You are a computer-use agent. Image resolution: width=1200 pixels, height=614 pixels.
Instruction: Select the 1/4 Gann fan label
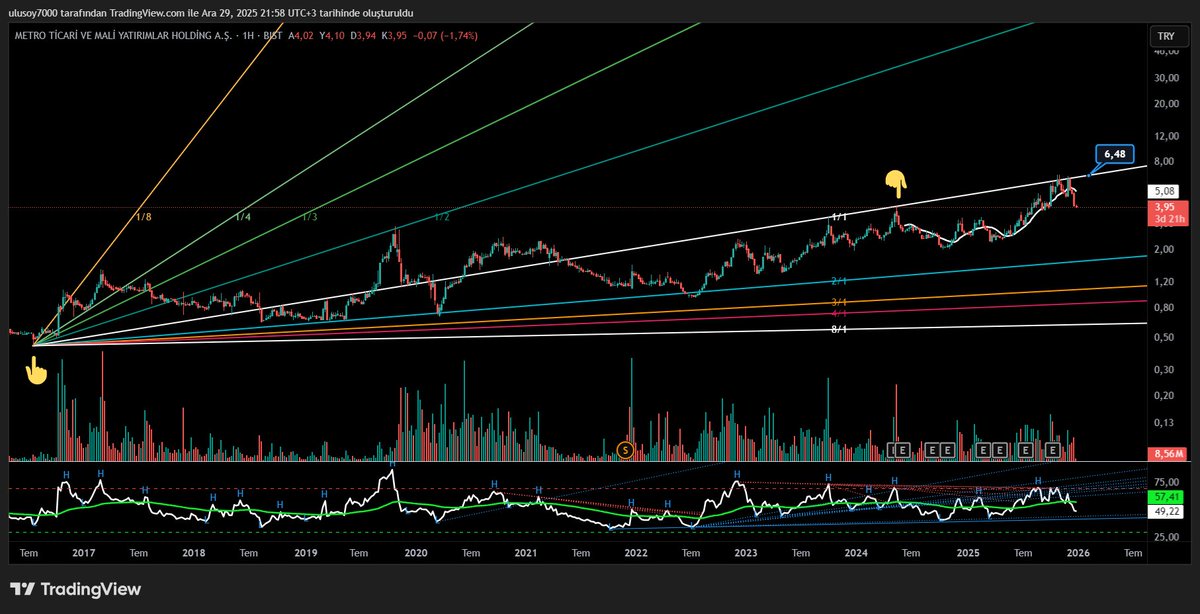[x=243, y=217]
